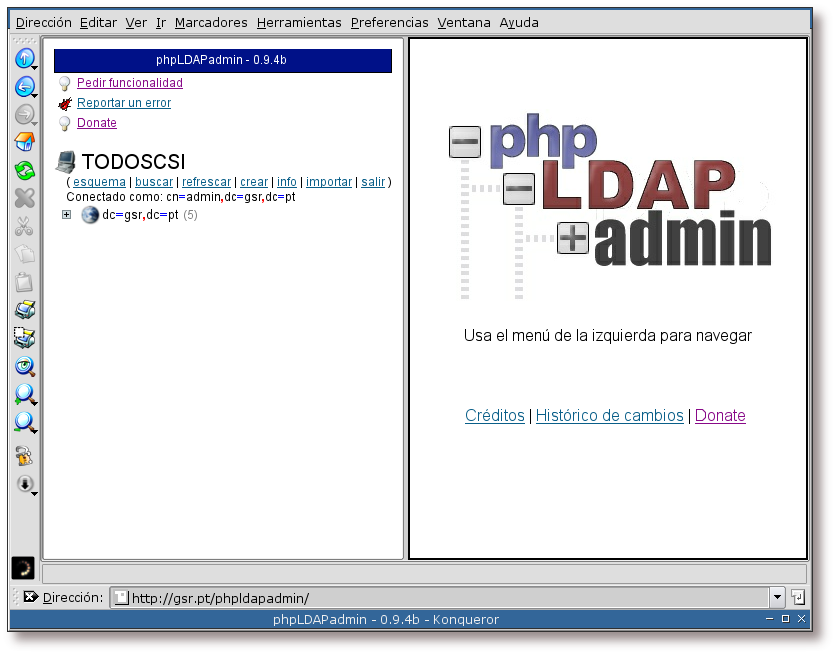Click the Reportar un error link
This screenshot has height=655, width=836.
click(123, 103)
